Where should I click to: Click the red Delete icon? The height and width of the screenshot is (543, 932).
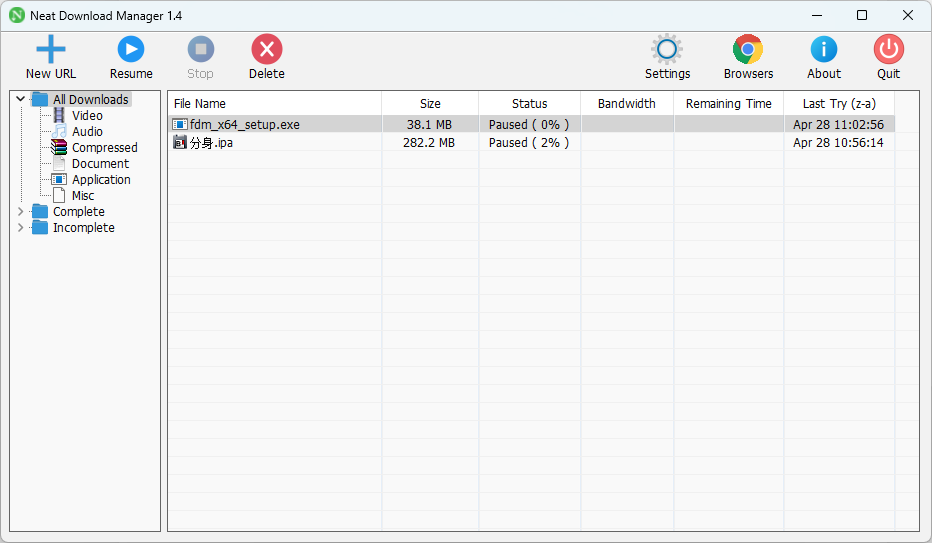tap(266, 49)
